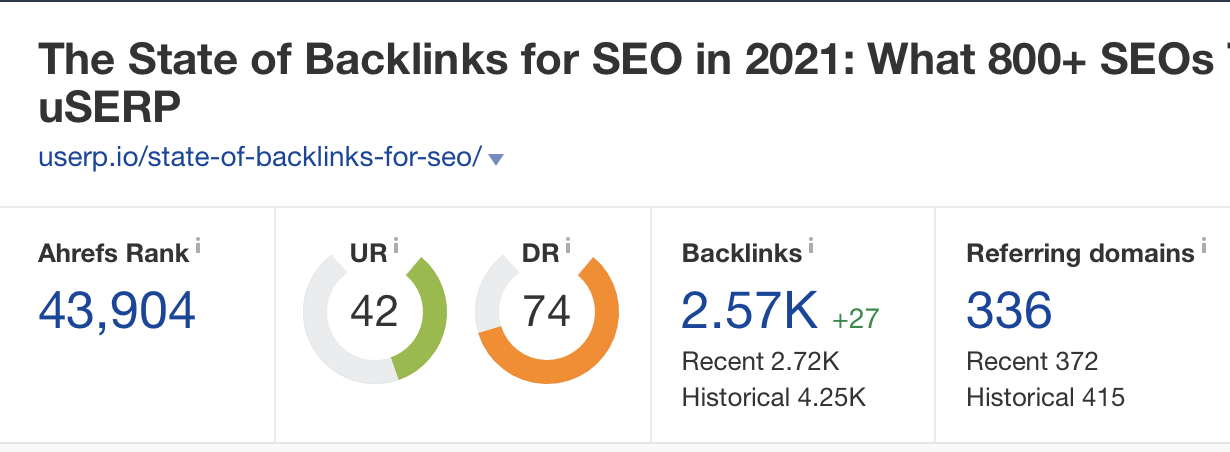Open the 336 referring domains count
The height and width of the screenshot is (452, 1230).
tap(1009, 310)
